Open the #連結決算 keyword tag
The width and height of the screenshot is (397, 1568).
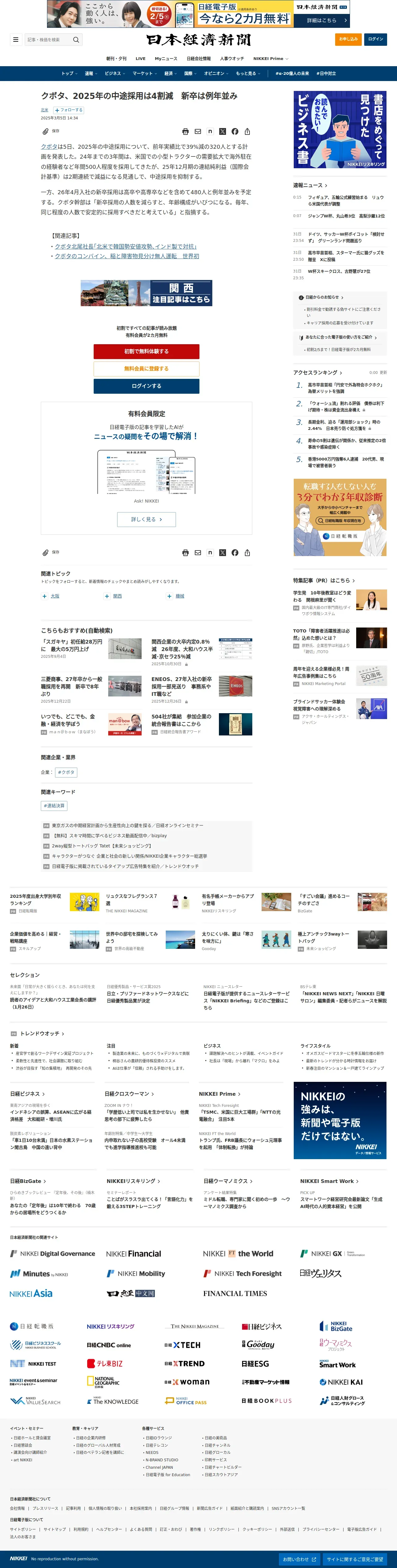(x=54, y=806)
